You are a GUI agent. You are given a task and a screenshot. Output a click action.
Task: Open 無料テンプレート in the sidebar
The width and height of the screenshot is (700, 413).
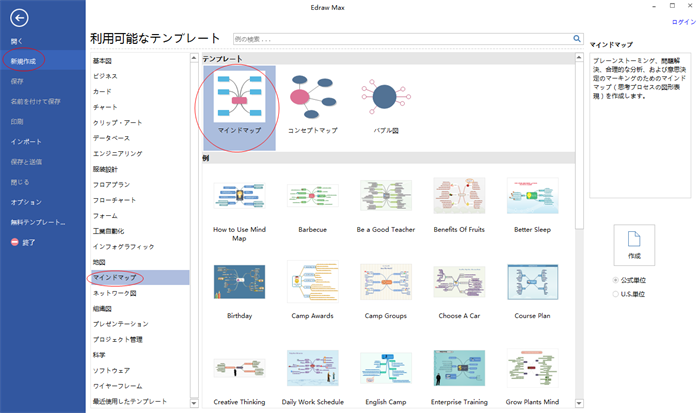click(x=38, y=222)
